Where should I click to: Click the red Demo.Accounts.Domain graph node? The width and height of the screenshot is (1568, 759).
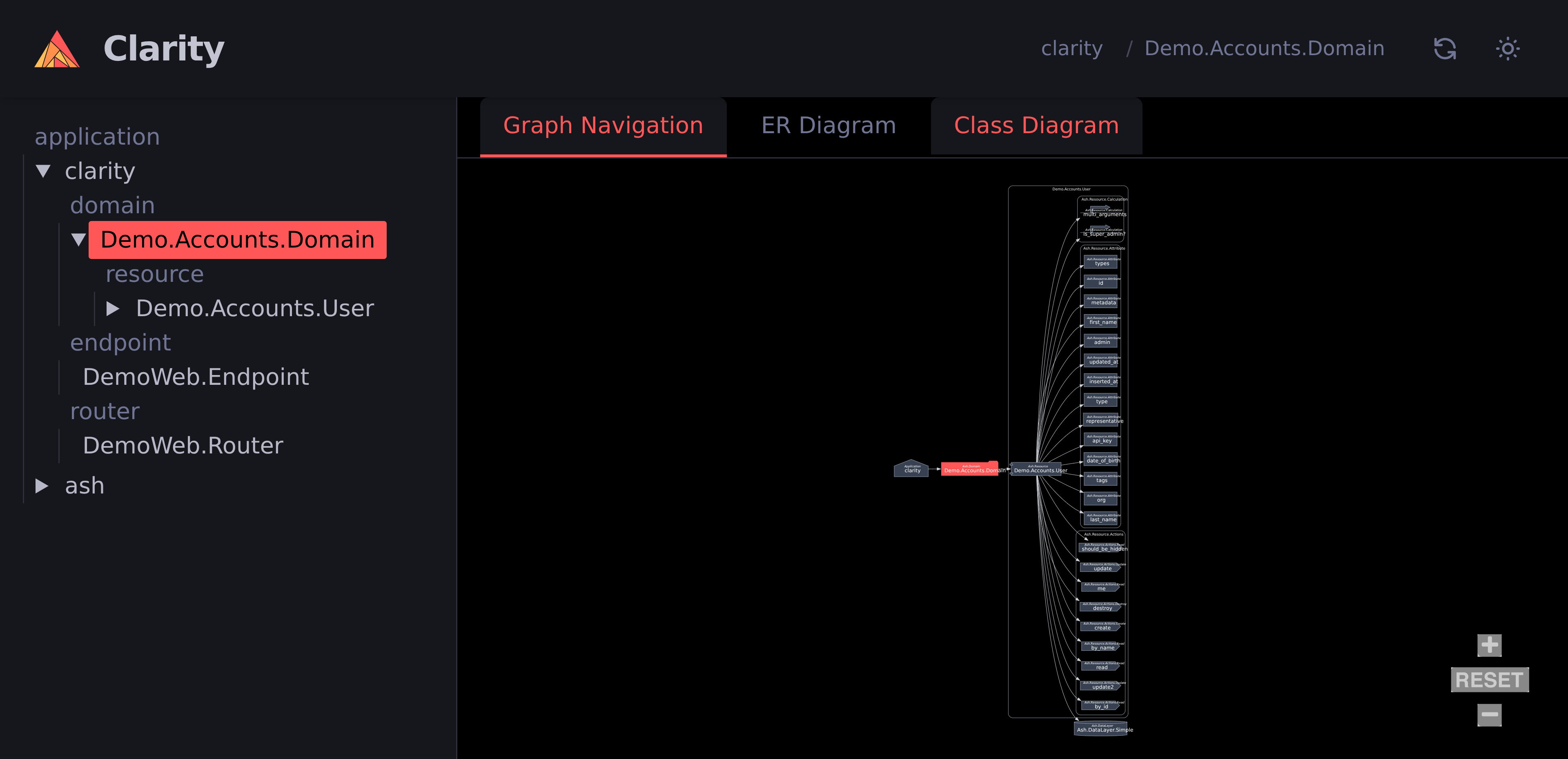point(969,469)
